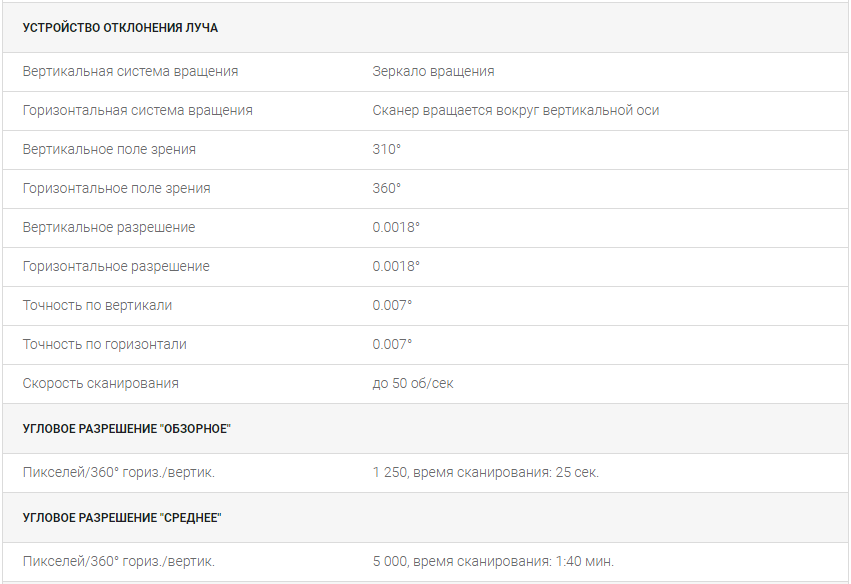Screen dimensions: 851x584
Task: Click the 'Вертикальное разрешение' label
Action: click(109, 228)
